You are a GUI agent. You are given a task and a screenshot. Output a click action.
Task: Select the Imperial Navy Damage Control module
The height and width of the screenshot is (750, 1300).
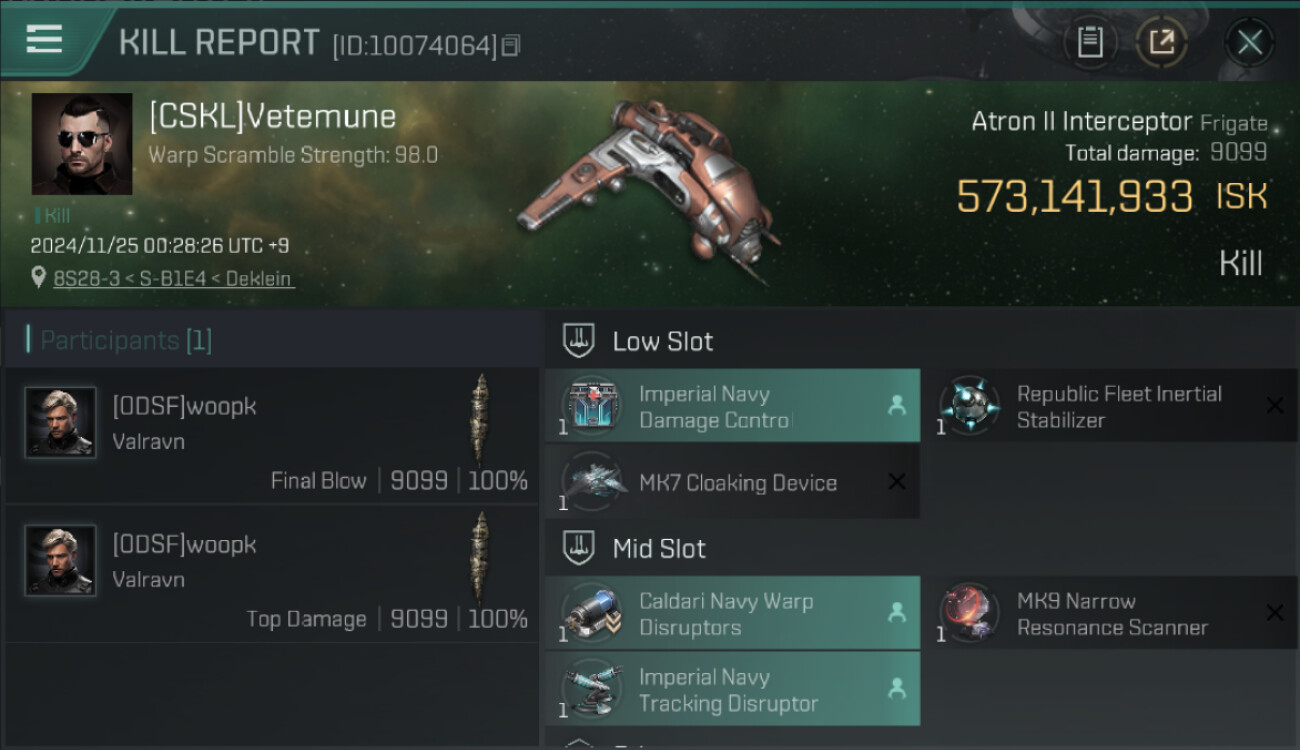click(714, 407)
